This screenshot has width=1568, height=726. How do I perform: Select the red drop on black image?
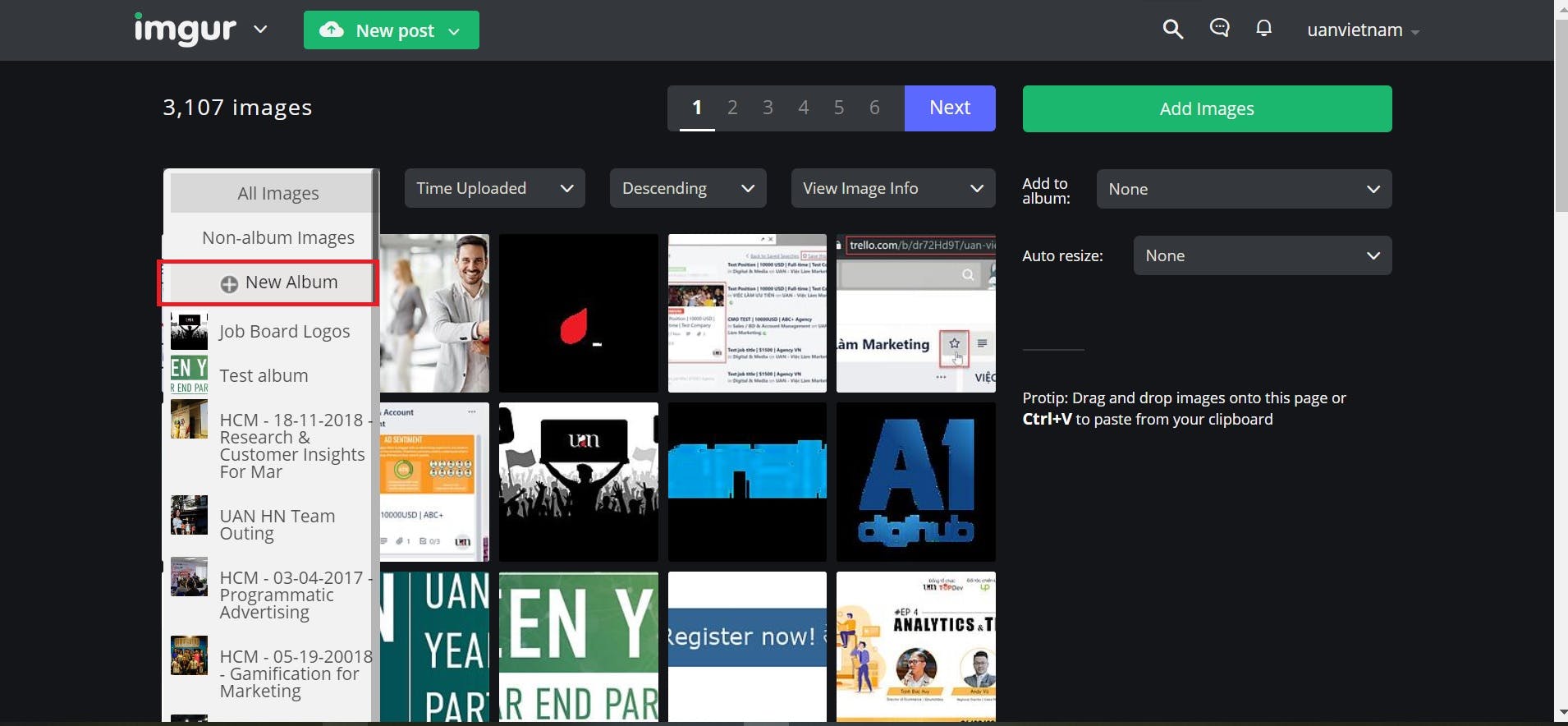(579, 313)
